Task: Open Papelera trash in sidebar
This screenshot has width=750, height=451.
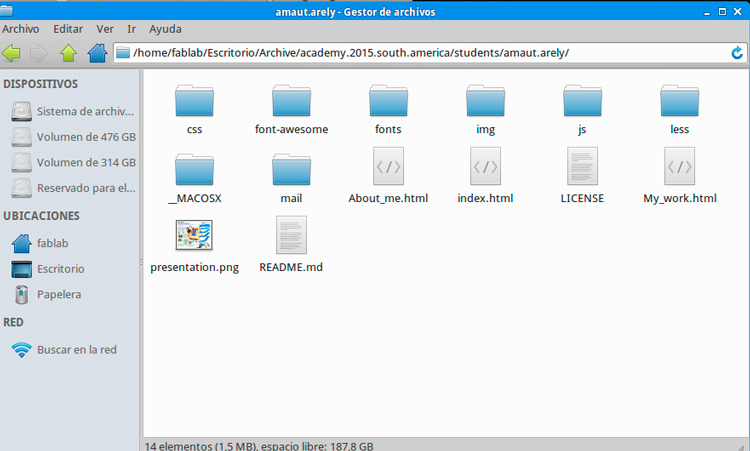Action: click(x=46, y=294)
